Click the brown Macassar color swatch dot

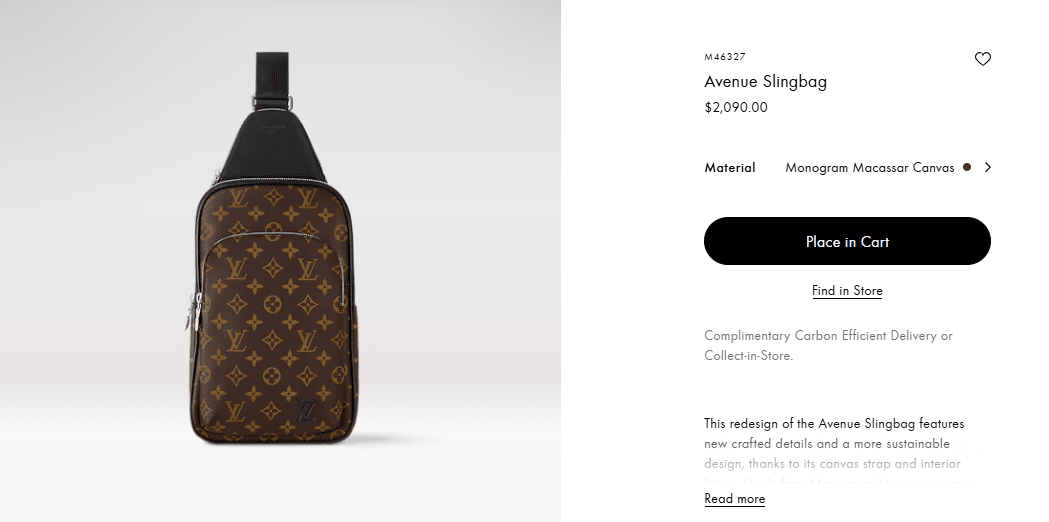[x=967, y=168]
